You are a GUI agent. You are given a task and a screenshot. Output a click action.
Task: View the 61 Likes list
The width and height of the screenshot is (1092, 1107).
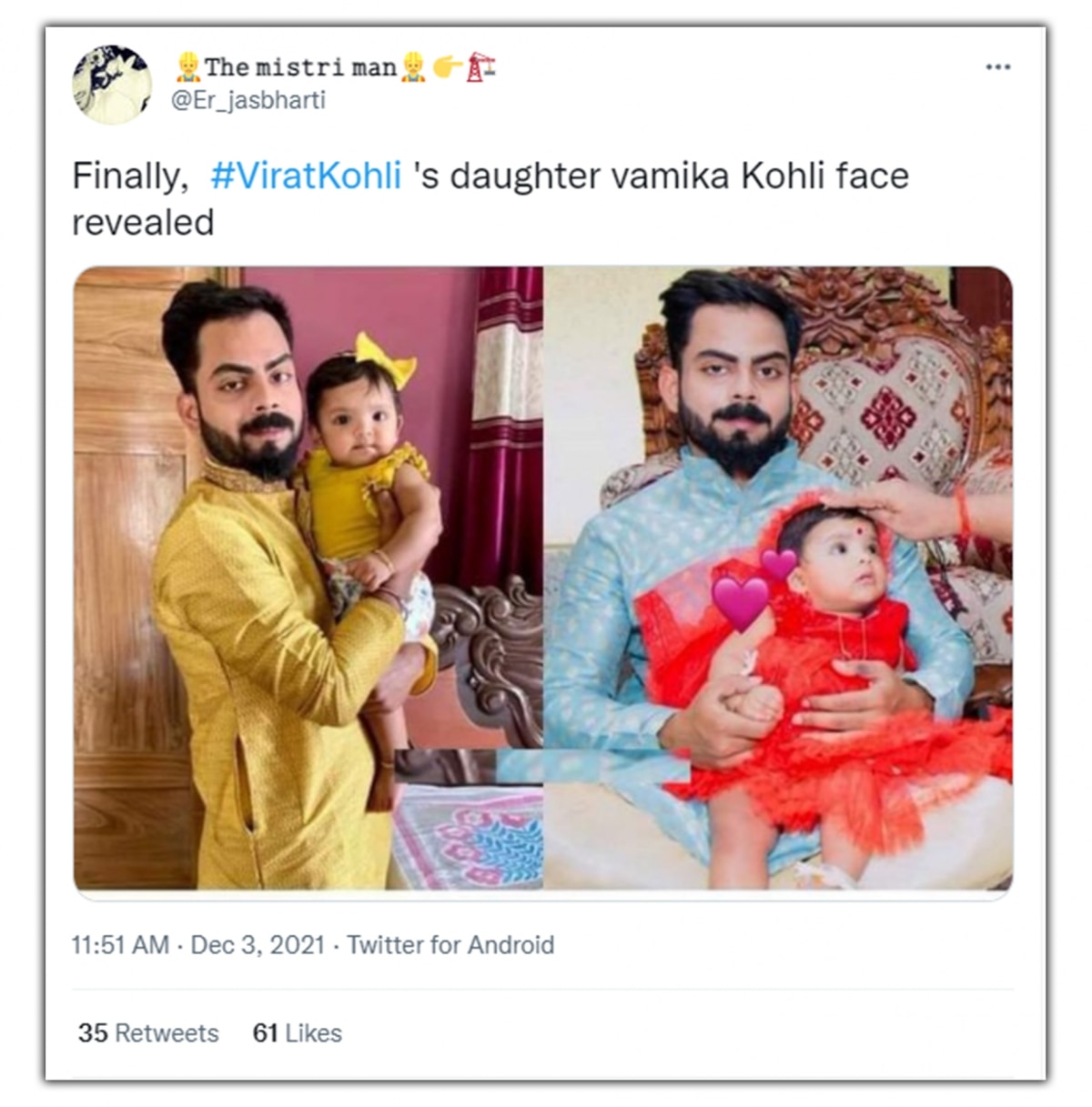[298, 1033]
